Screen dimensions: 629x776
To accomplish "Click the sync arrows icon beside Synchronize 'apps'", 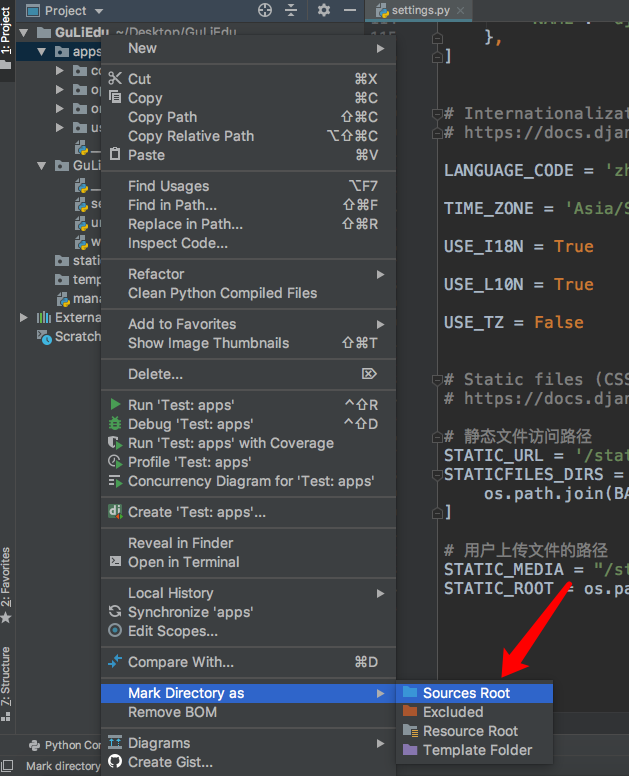I will point(115,612).
